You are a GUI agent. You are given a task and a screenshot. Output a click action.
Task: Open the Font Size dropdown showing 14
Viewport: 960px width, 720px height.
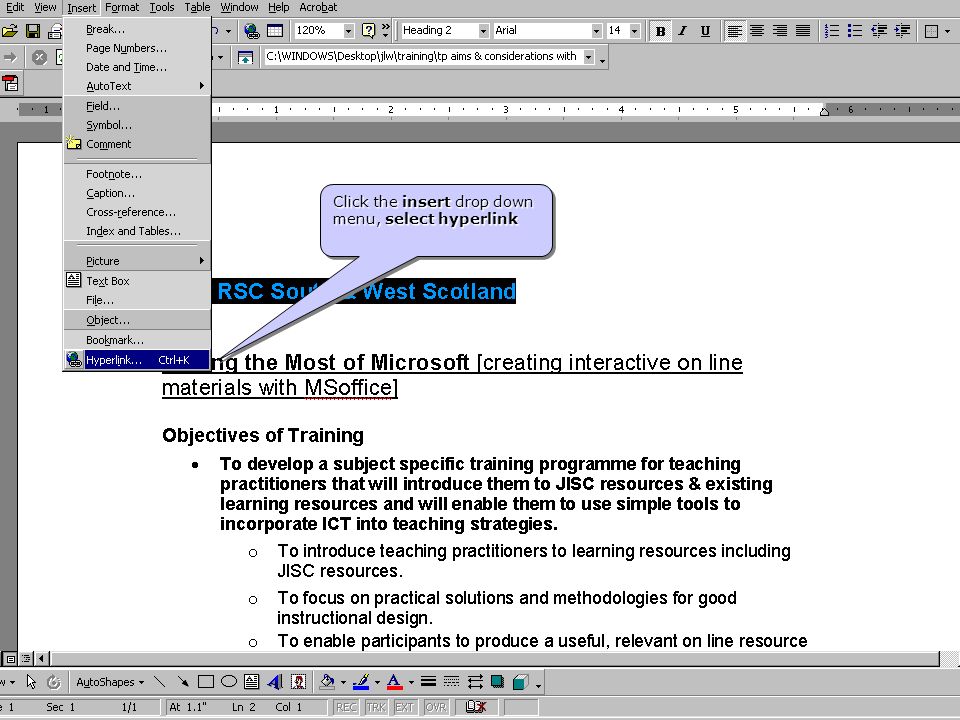(634, 31)
